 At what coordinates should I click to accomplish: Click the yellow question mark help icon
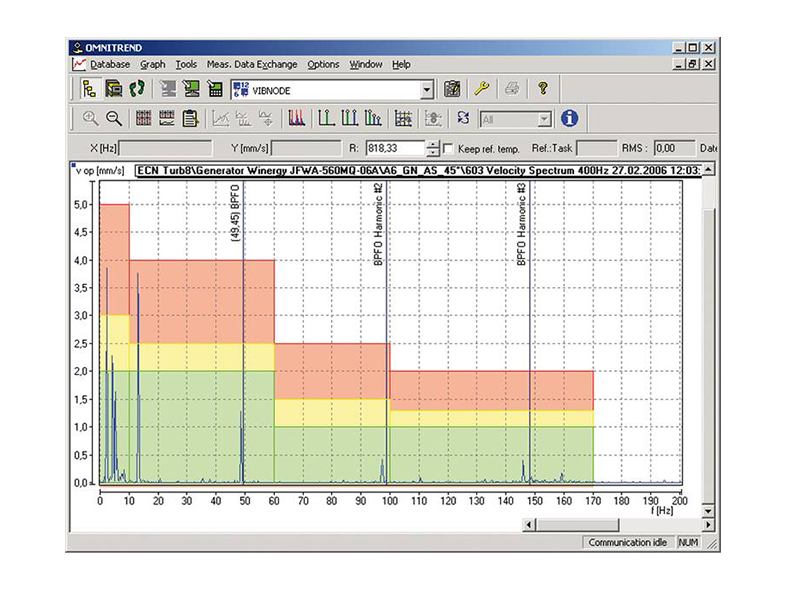(x=542, y=89)
